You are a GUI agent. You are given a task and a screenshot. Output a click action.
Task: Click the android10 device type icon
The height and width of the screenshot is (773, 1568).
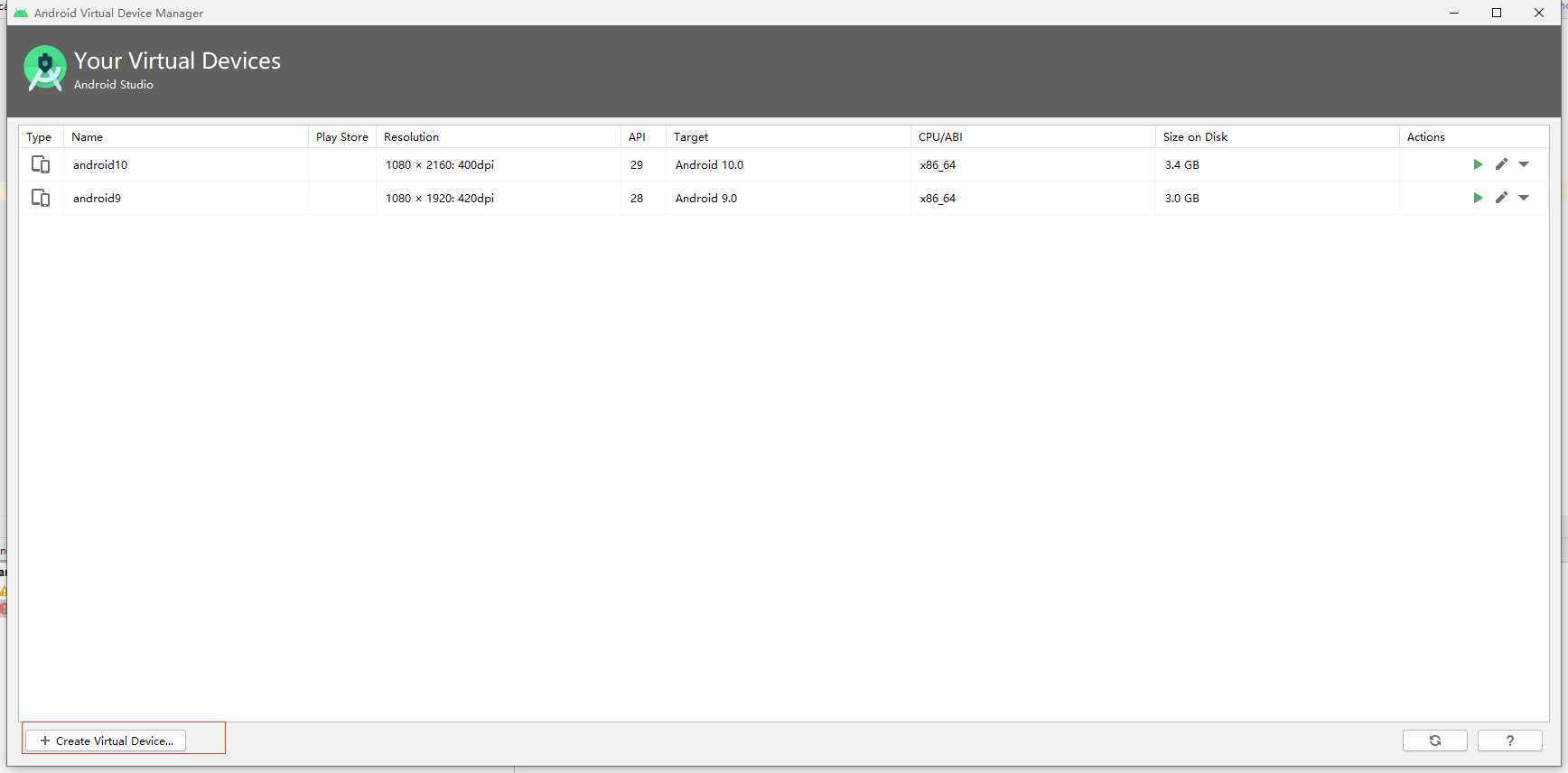point(41,164)
